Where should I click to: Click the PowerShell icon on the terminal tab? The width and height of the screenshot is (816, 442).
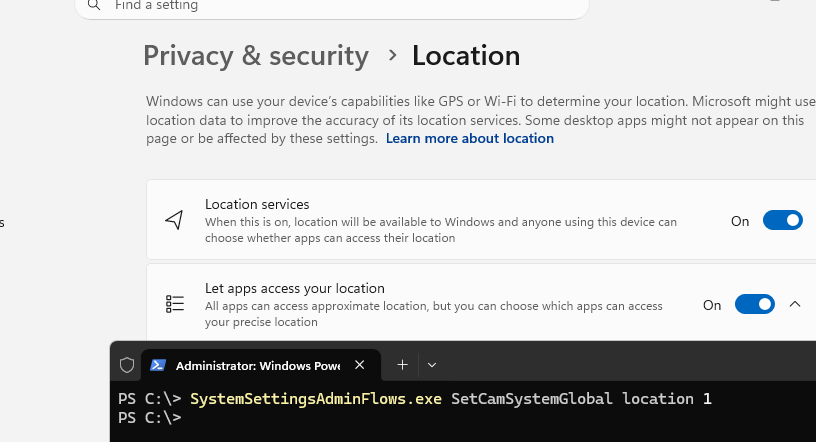click(158, 365)
